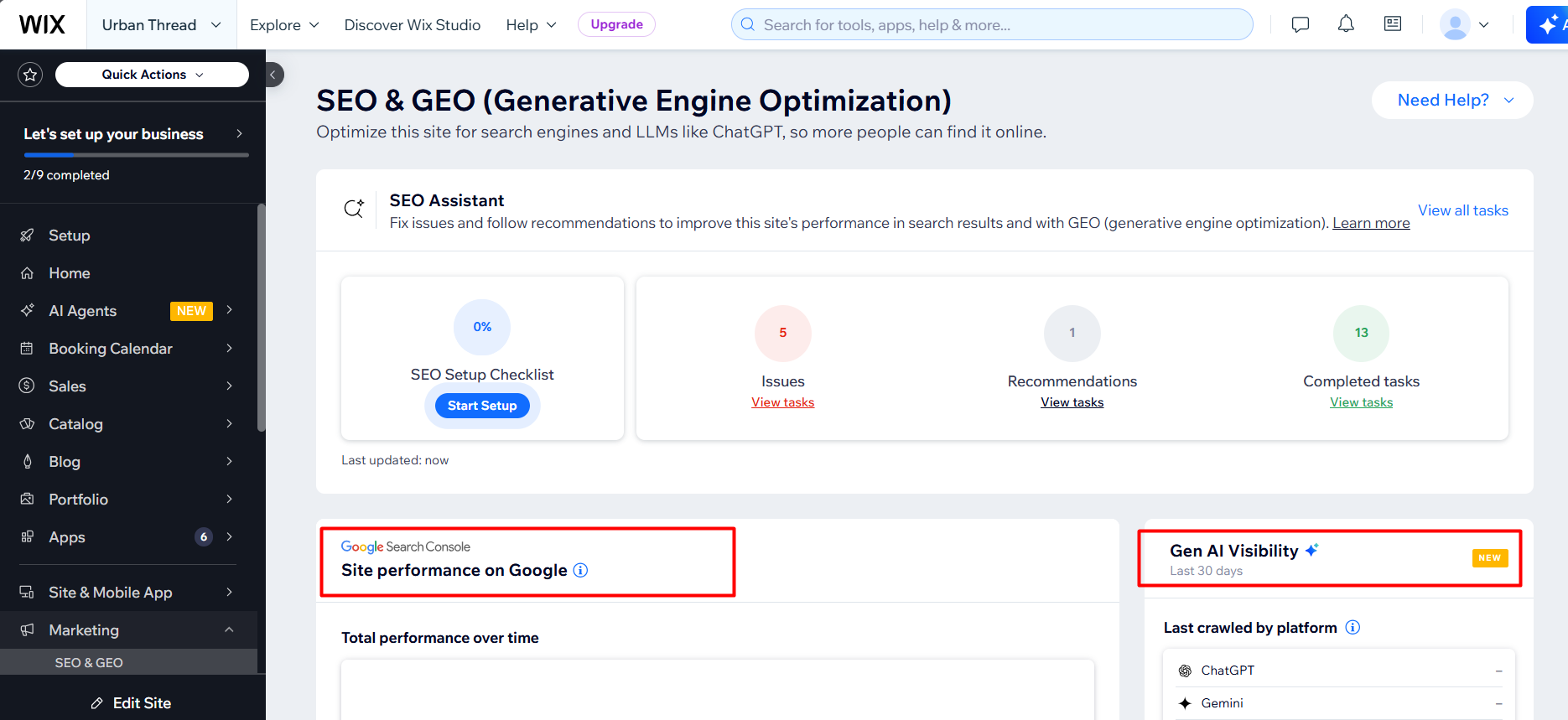Screen dimensions: 1568x720
Task: Click the "Last updated: now" text
Action: 395,460
